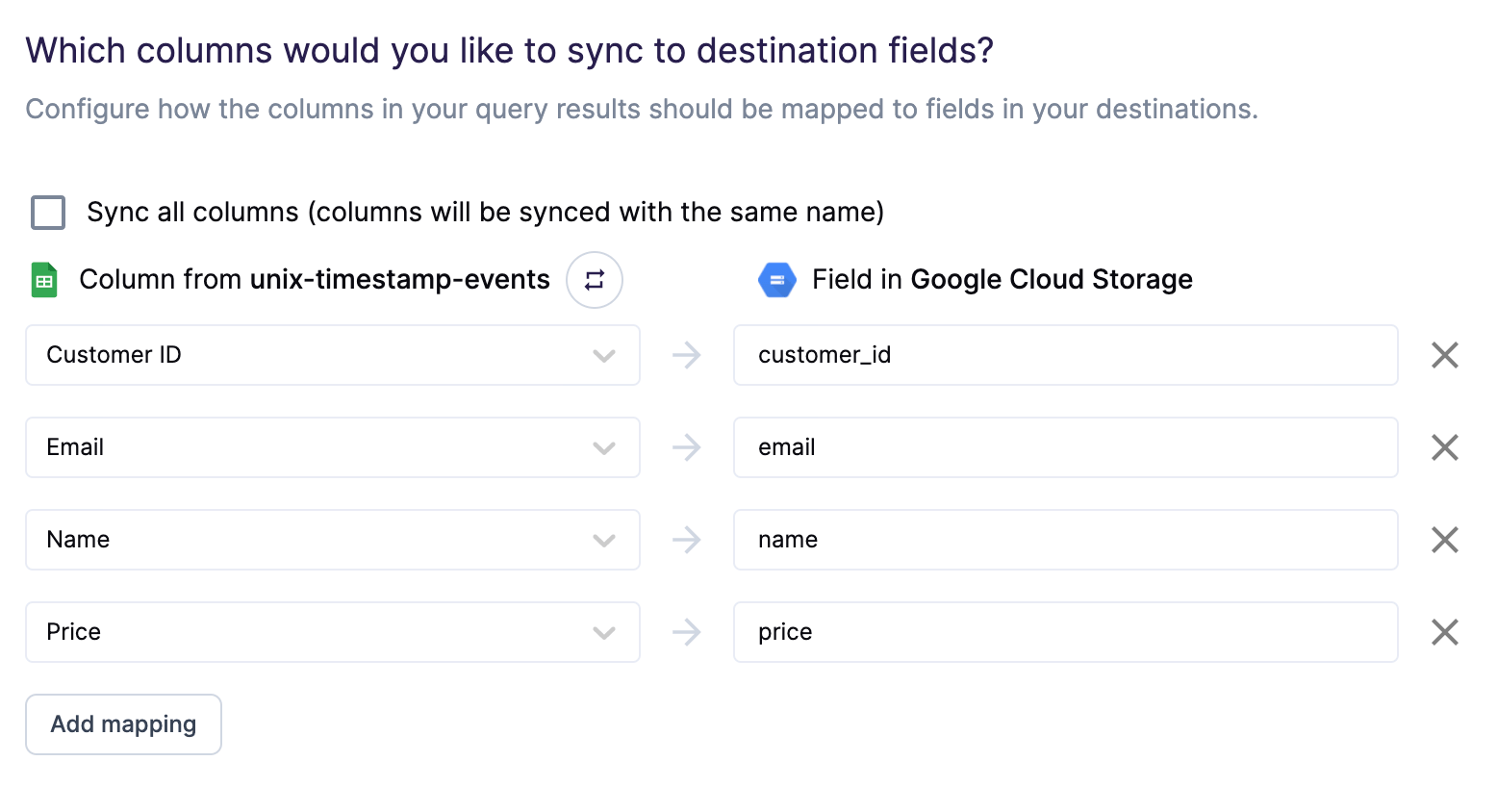Click 'Column from unix-timestamp-events' heading
Screen dimensions: 1497x812
[x=315, y=279]
